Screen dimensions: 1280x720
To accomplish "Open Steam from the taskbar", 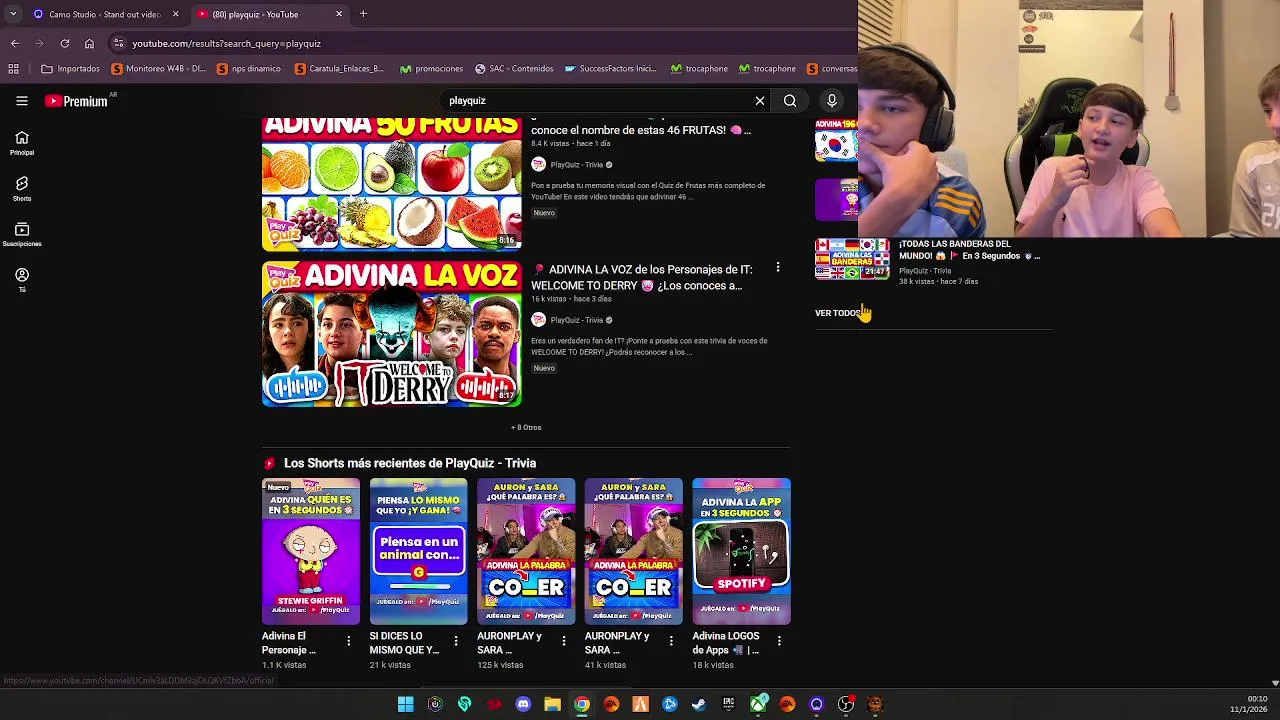I will point(699,704).
